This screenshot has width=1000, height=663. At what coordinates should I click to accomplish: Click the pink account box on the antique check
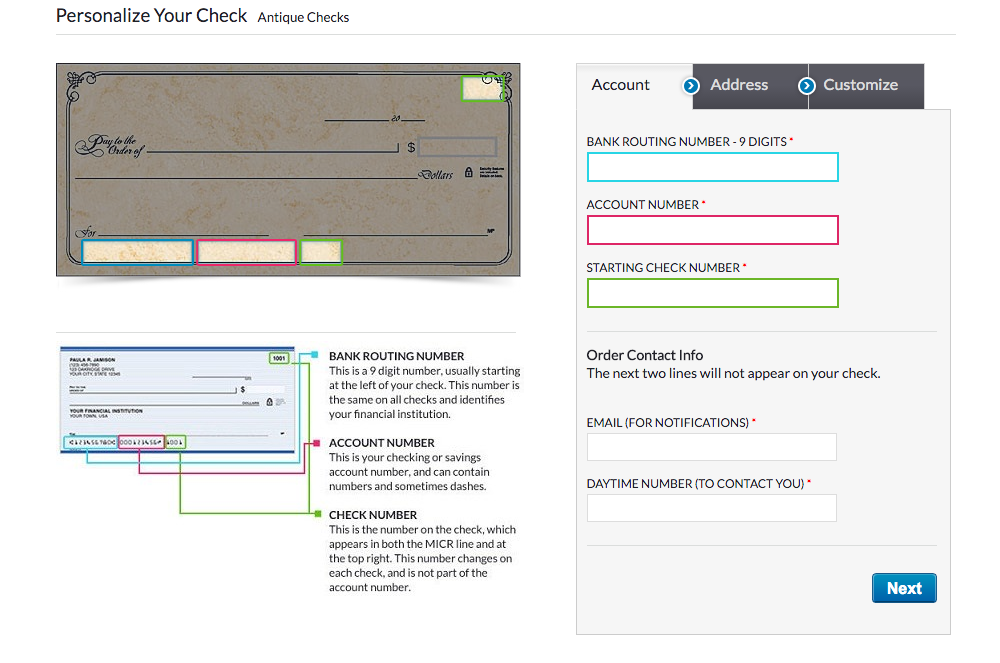[x=246, y=252]
